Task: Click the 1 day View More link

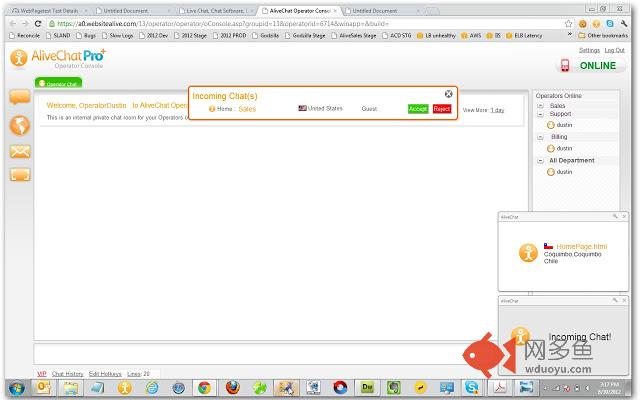Action: [x=497, y=110]
